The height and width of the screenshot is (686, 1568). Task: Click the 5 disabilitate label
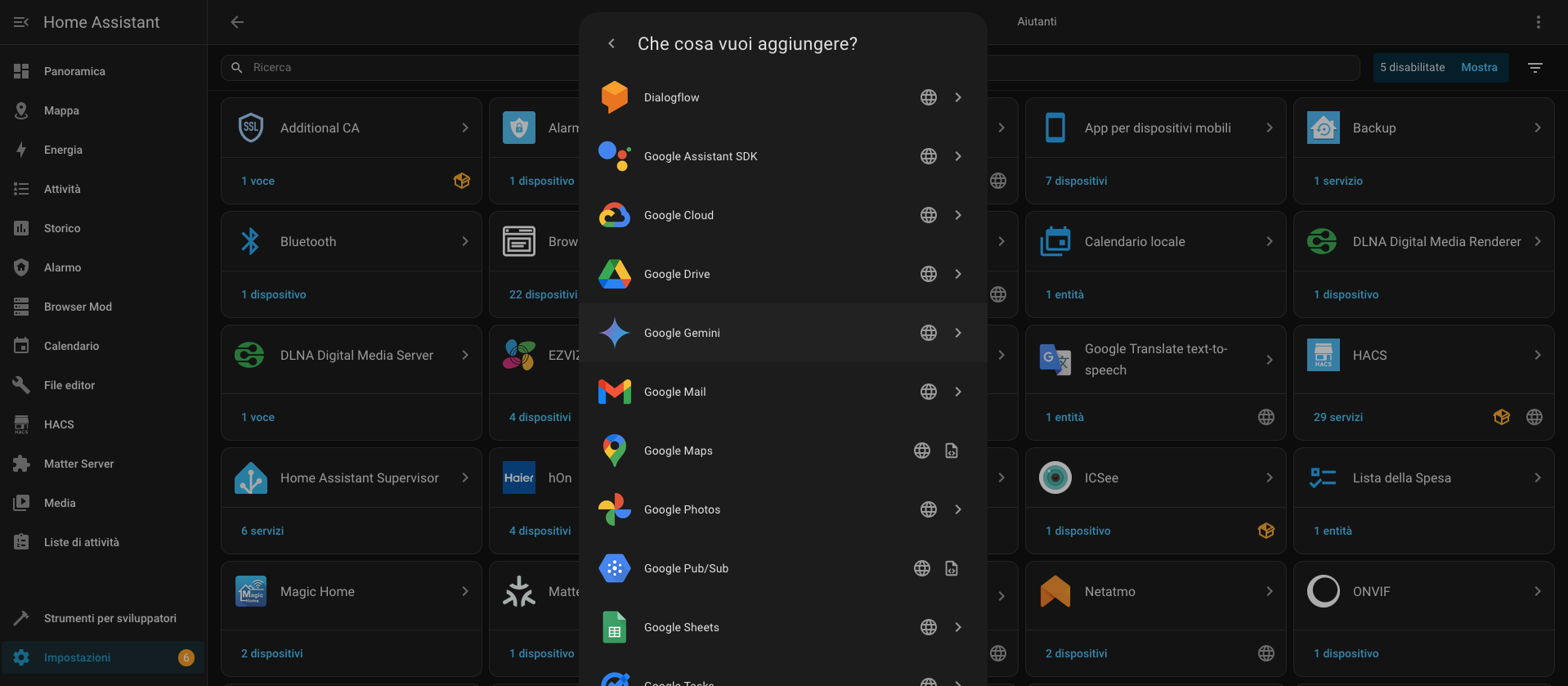click(1412, 67)
